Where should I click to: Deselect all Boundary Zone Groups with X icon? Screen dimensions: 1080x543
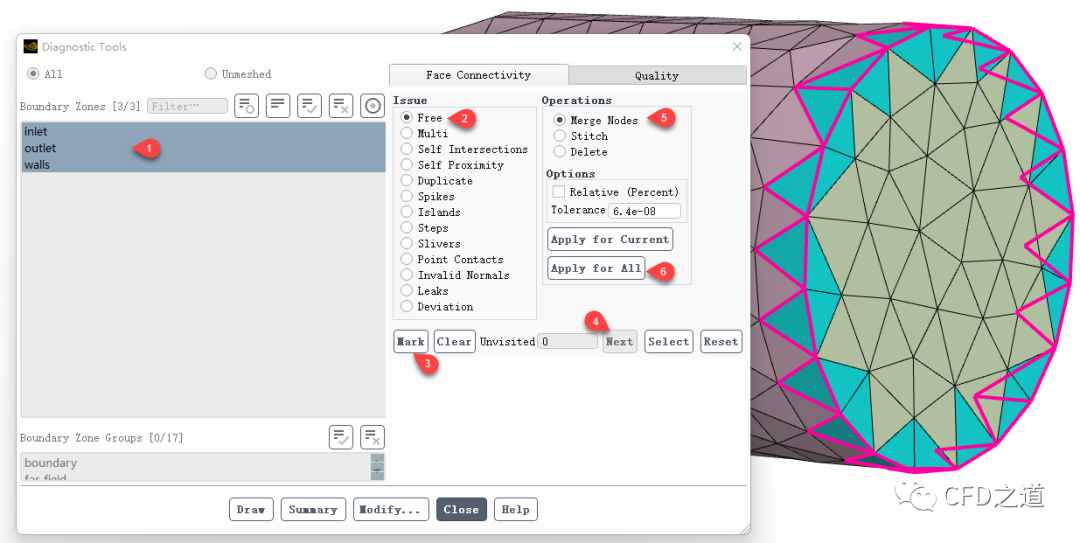point(373,437)
